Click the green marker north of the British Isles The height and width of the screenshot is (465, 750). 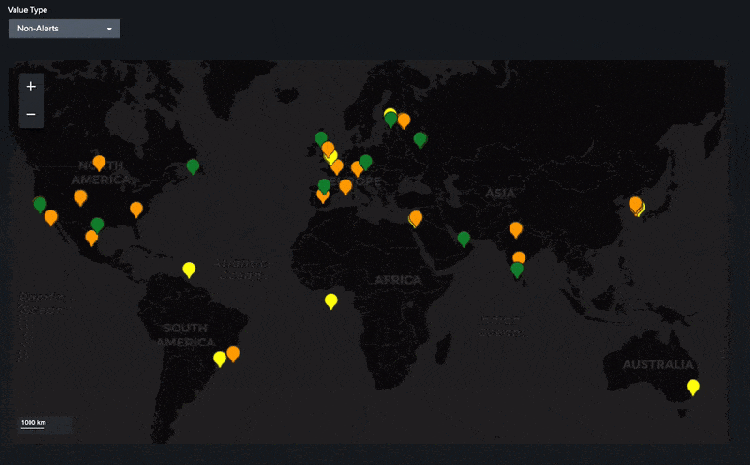click(x=321, y=138)
